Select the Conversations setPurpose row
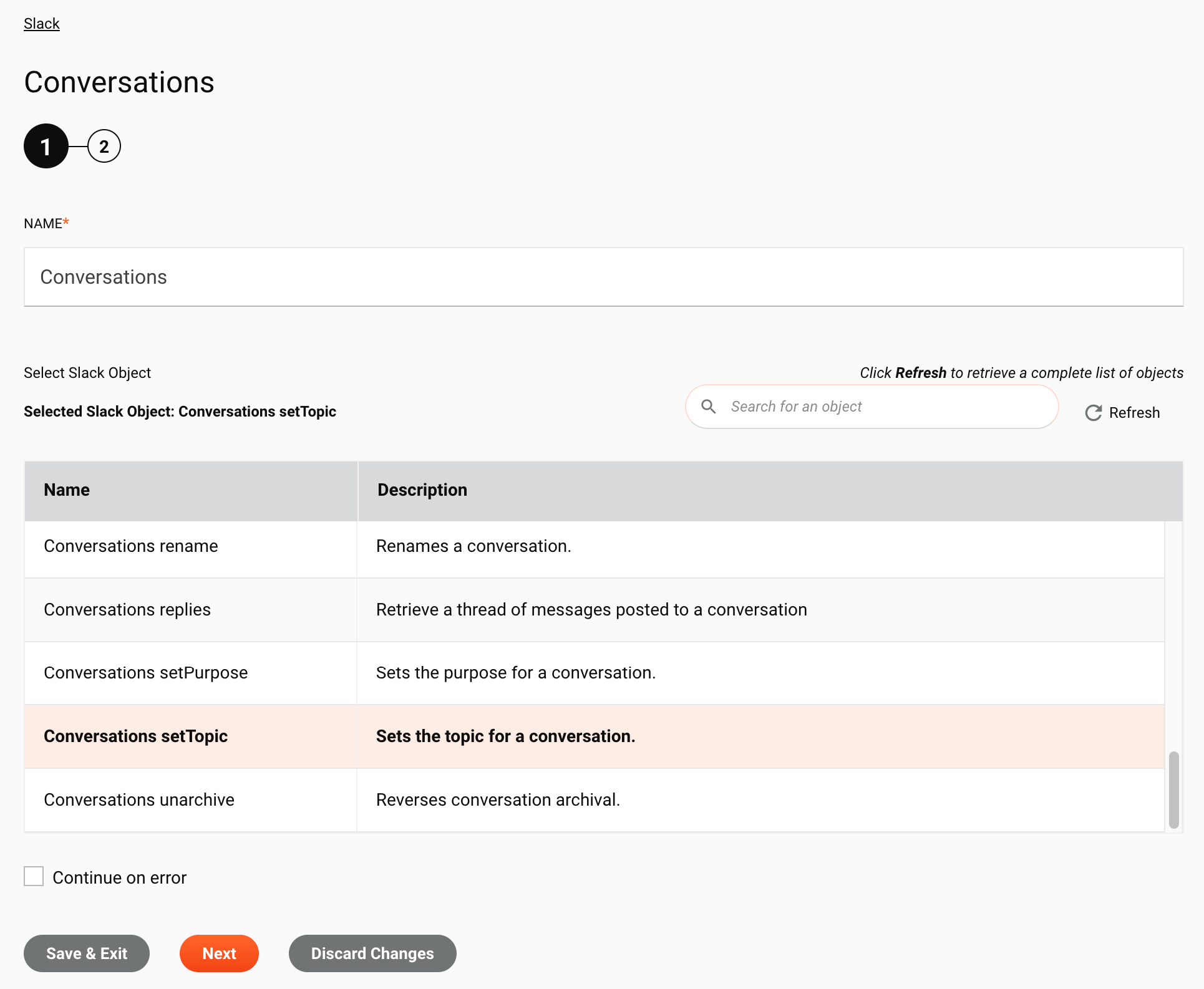The width and height of the screenshot is (1204, 989). coord(595,673)
